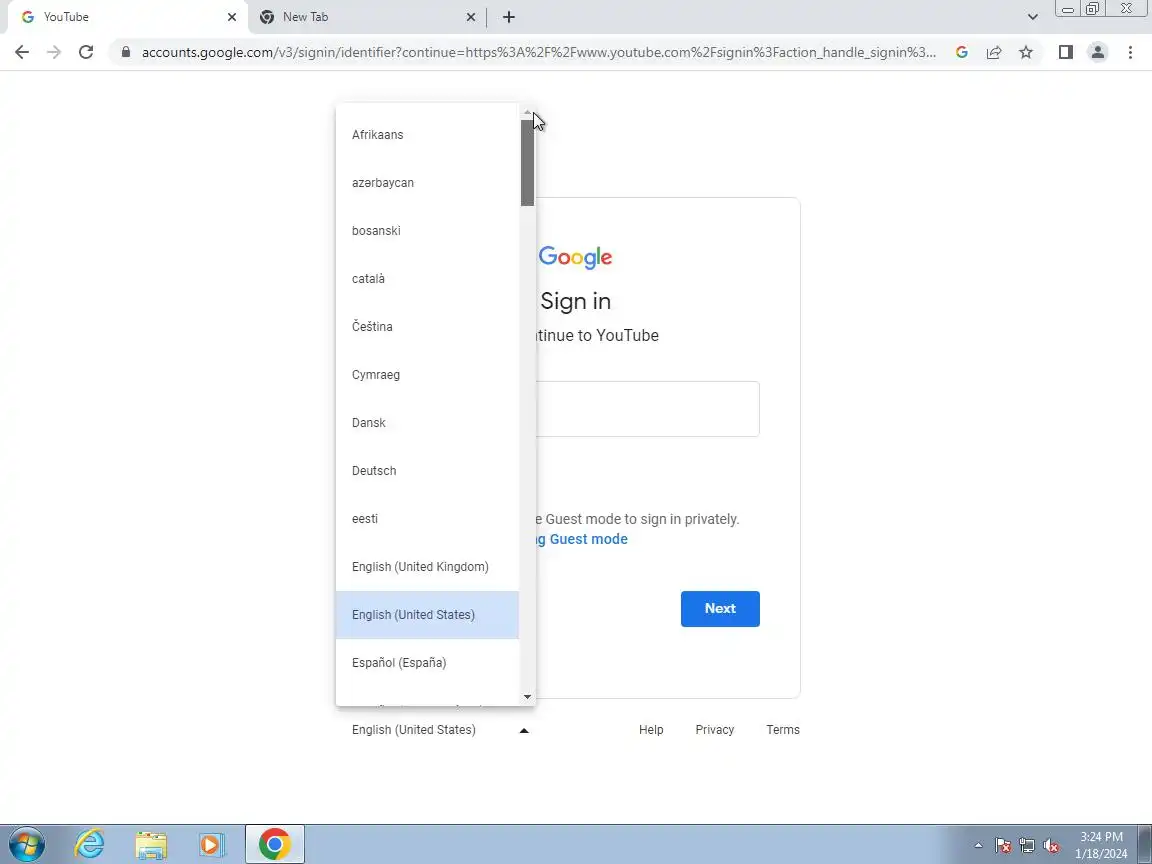The image size is (1152, 864).
Task: Reload the current page
Action: pyautogui.click(x=86, y=52)
